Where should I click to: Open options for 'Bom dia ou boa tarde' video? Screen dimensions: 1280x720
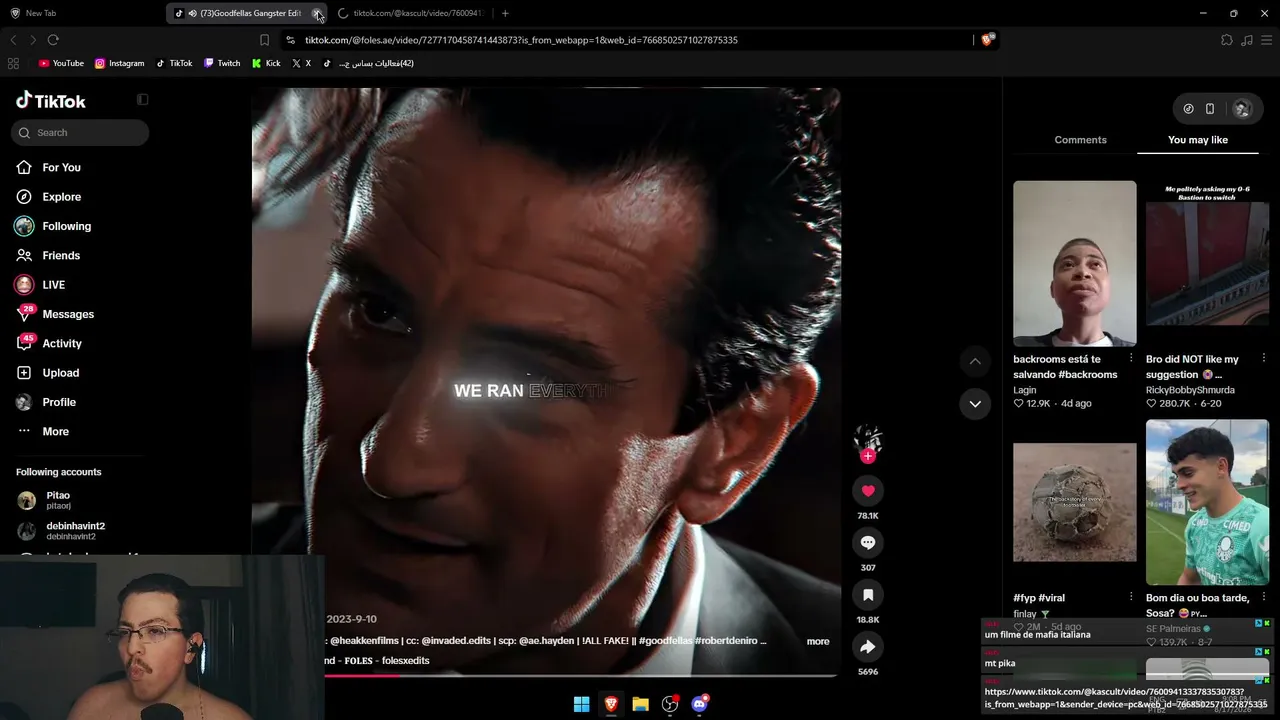[x=1264, y=597]
